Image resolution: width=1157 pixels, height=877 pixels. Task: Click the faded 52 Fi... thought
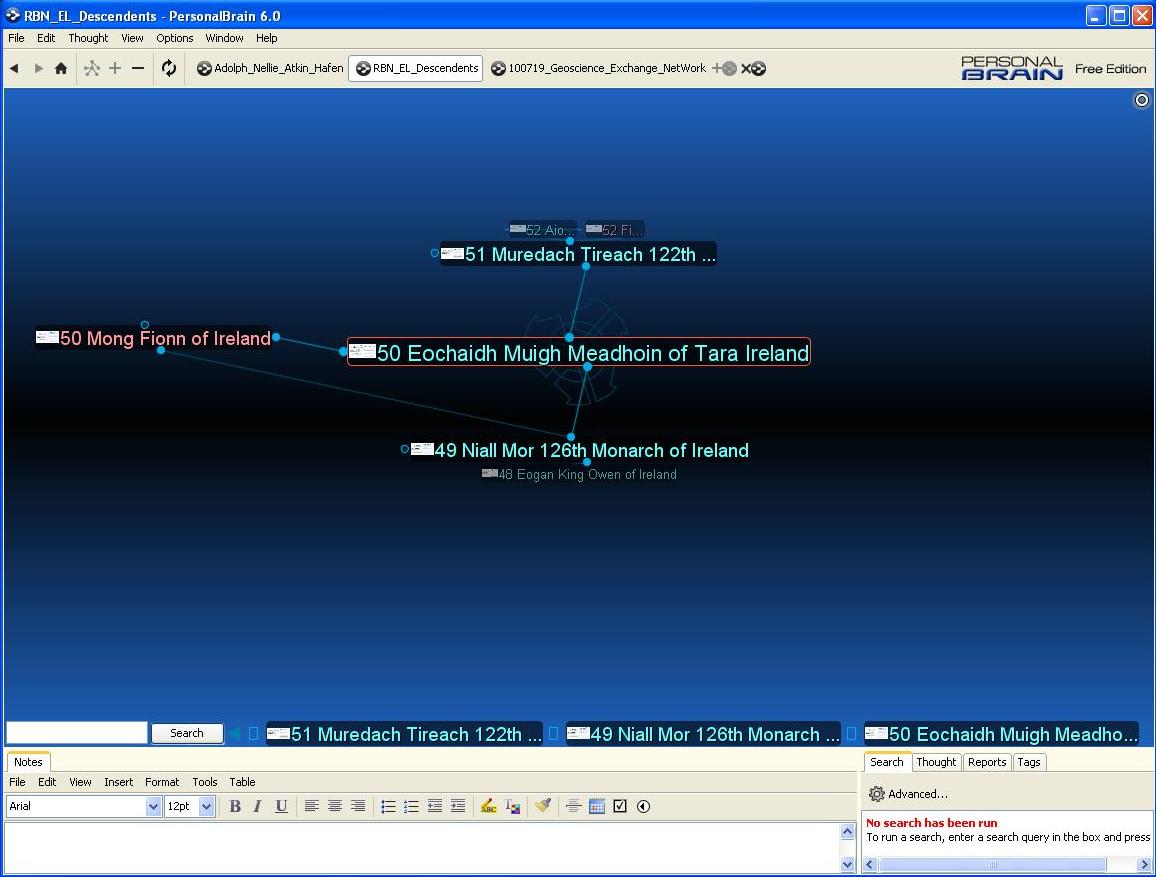tap(615, 230)
